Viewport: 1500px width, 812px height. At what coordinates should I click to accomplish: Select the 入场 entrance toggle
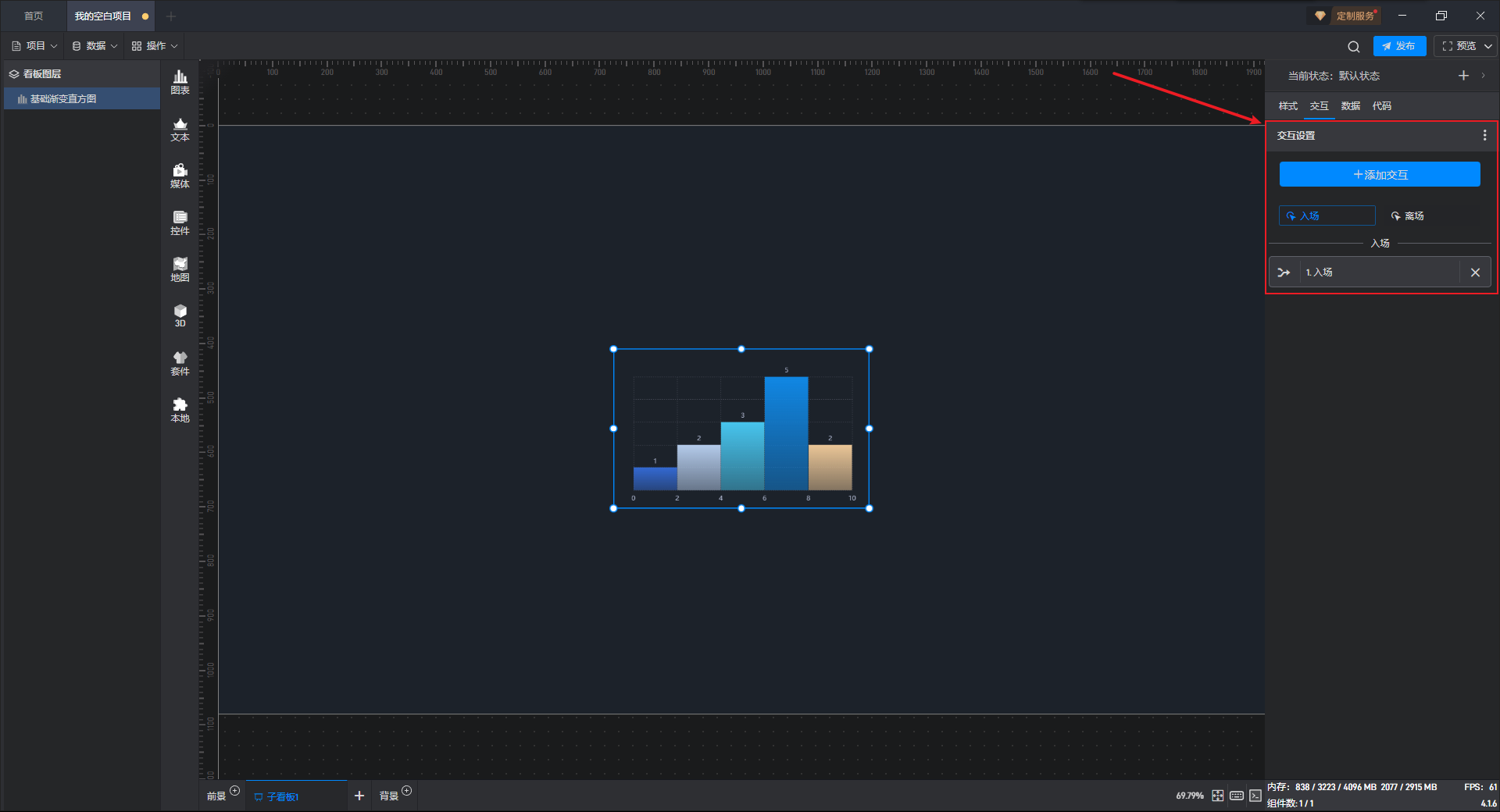(x=1327, y=215)
